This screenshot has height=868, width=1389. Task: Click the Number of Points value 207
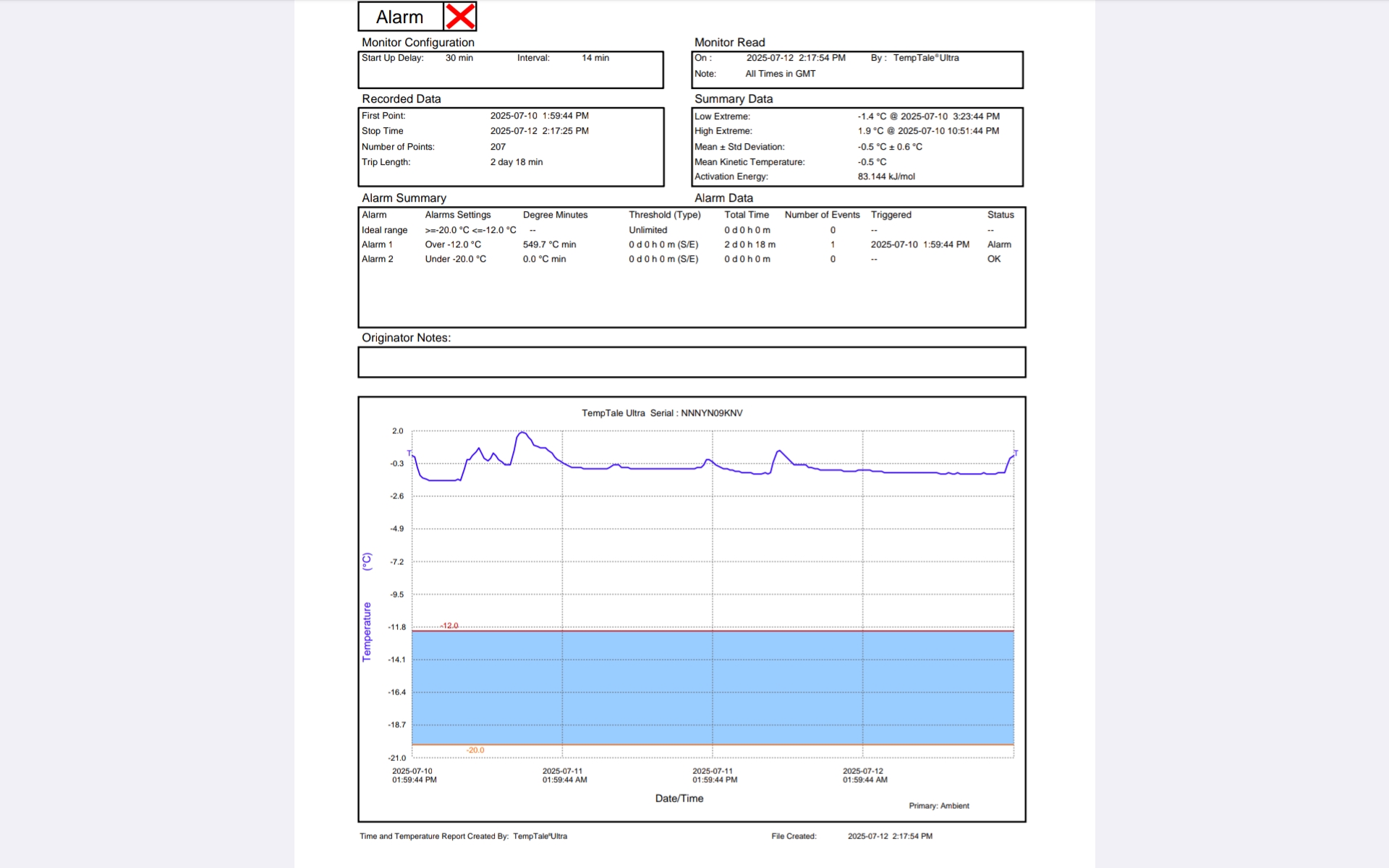coord(498,147)
